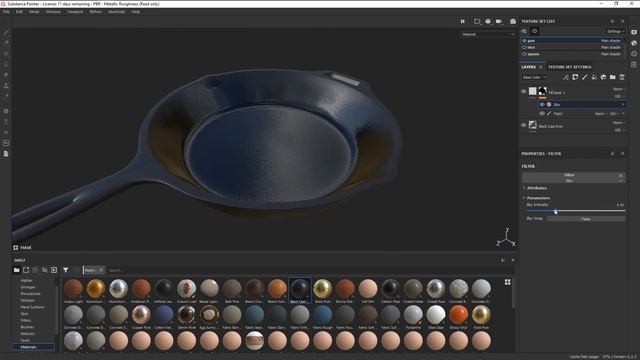Select the Smudge tool in left toolbar
Viewport: 640px width, 360px height.
[6, 75]
